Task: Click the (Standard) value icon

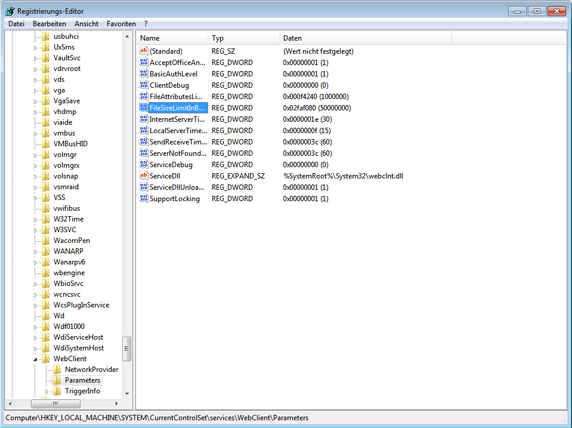Action: click(144, 51)
